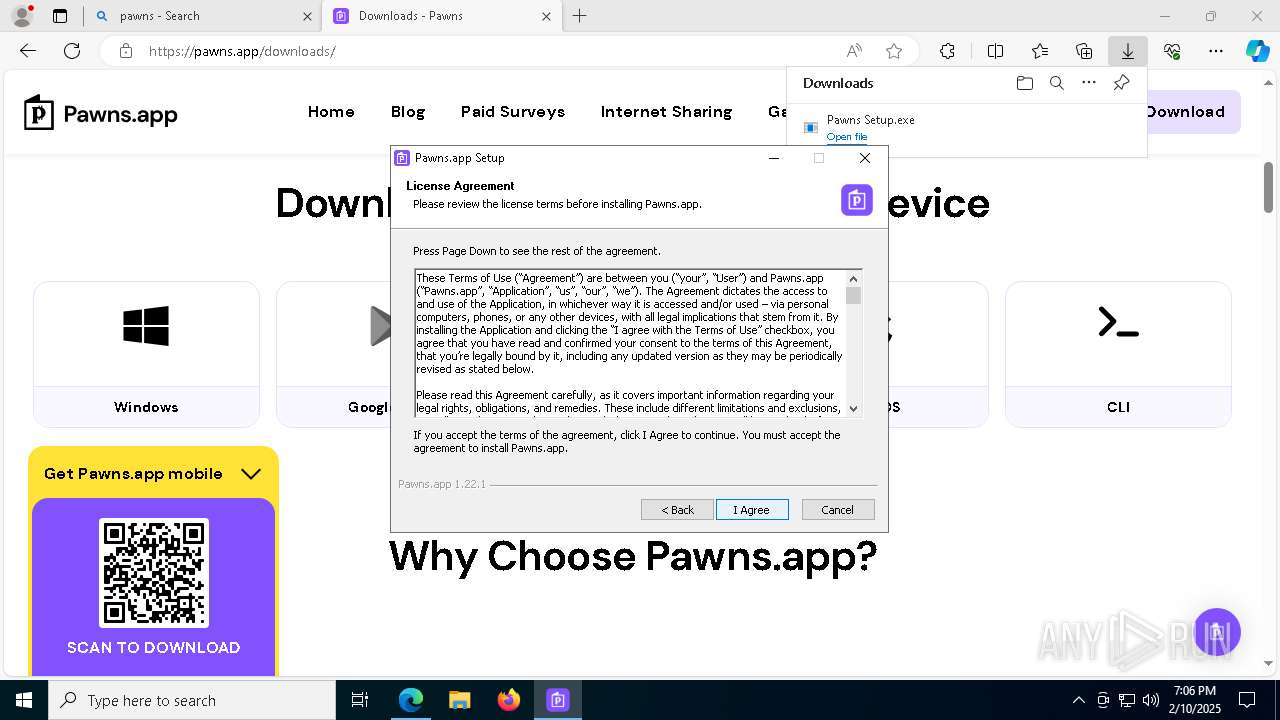View site information via the lock icon
Viewport: 1280px width, 720px height.
click(x=125, y=51)
